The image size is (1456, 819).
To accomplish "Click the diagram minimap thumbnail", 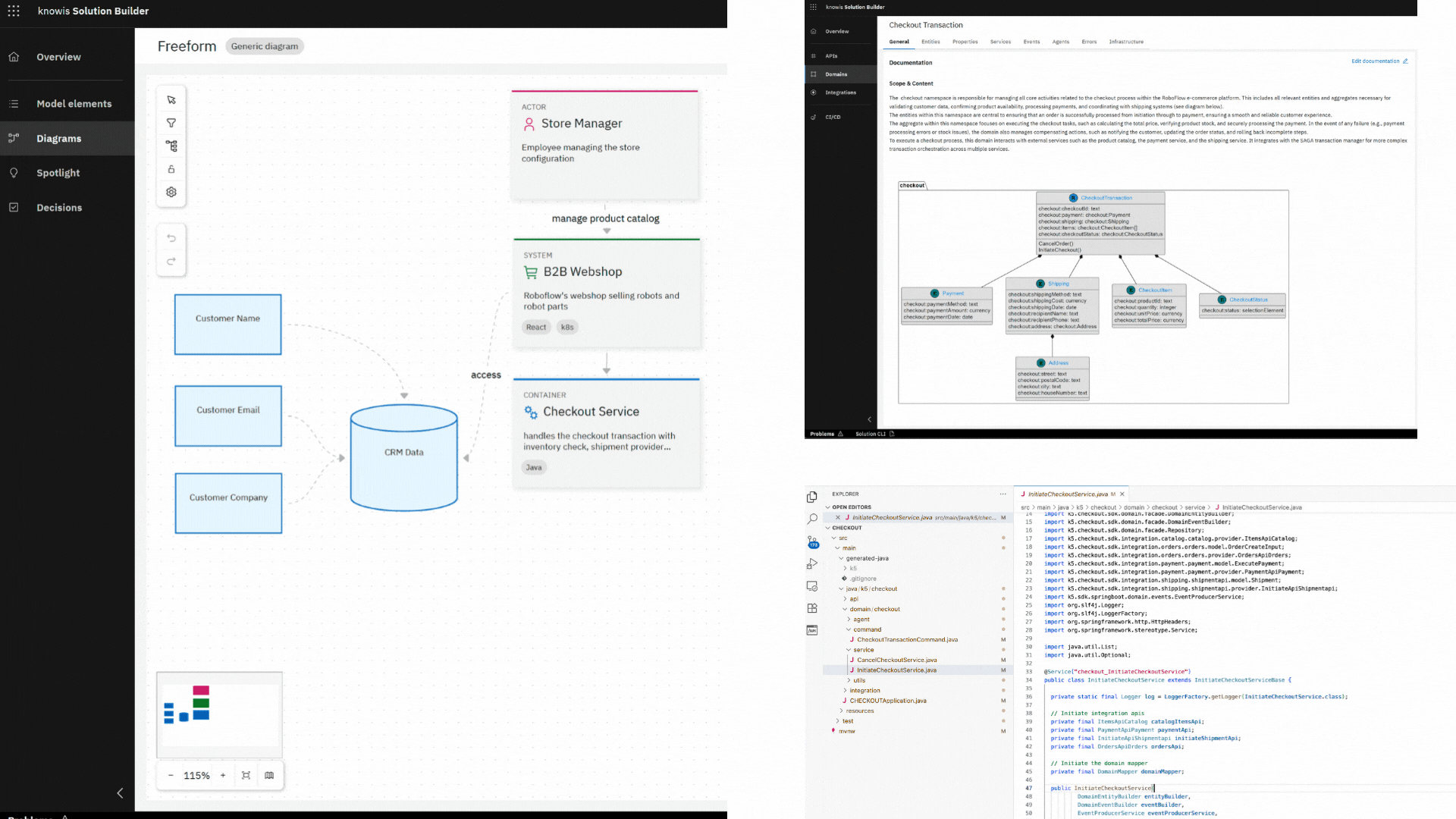I will click(219, 714).
